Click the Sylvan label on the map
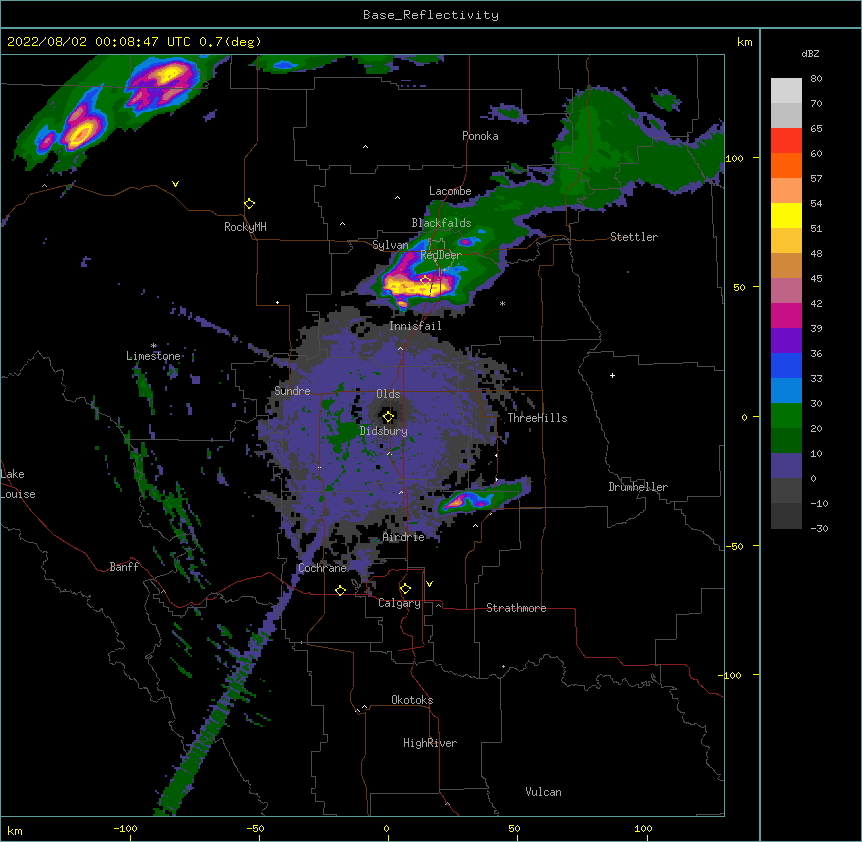Image resolution: width=862 pixels, height=842 pixels. [x=390, y=245]
